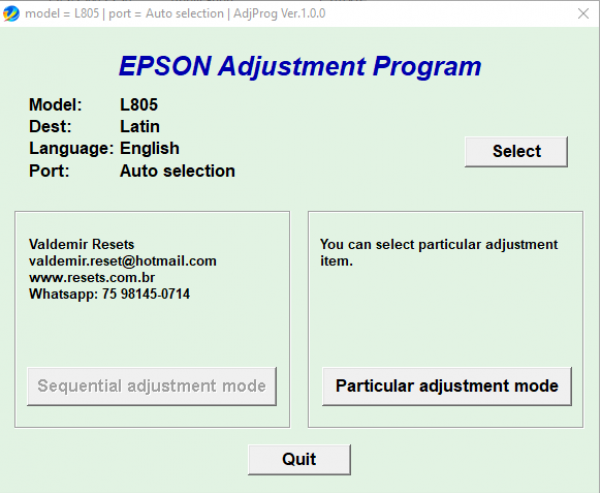
Task: Click the Port: label
Action: 49,171
